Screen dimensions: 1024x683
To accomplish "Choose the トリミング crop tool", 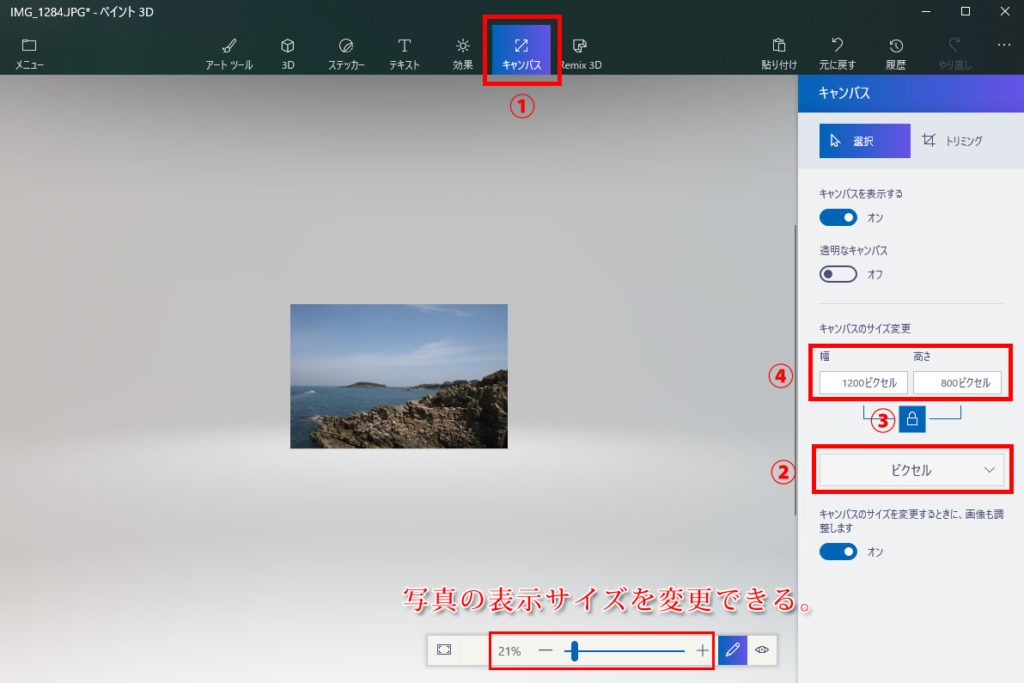I will (952, 140).
